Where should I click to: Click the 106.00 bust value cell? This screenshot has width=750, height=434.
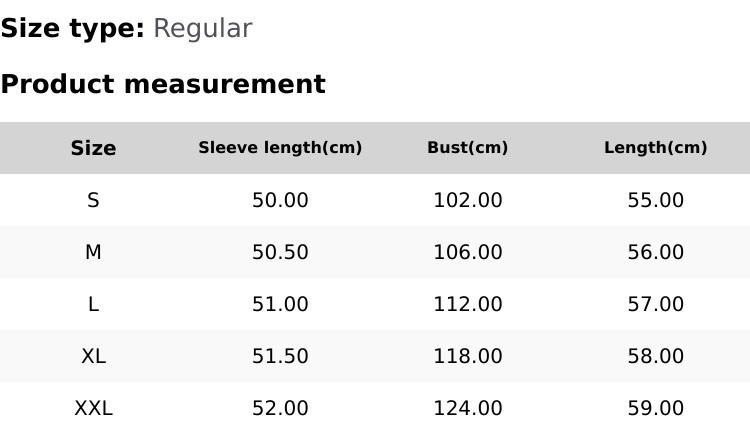pyautogui.click(x=467, y=252)
